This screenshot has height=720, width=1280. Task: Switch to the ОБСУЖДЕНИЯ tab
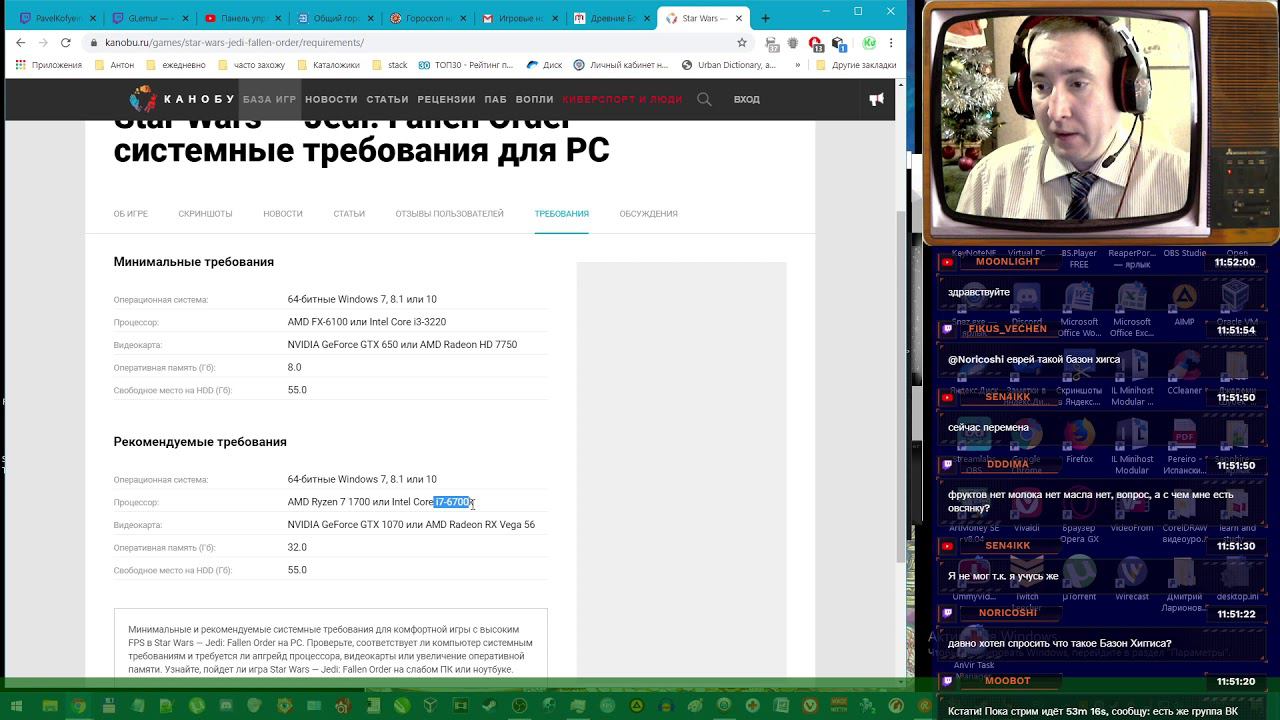click(x=648, y=214)
